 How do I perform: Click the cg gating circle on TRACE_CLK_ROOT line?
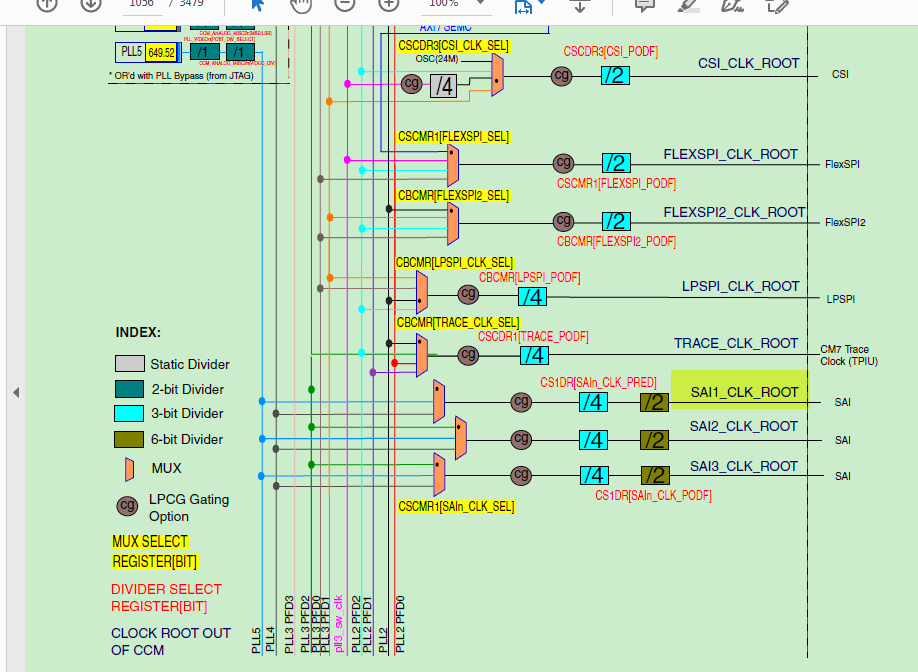(468, 355)
